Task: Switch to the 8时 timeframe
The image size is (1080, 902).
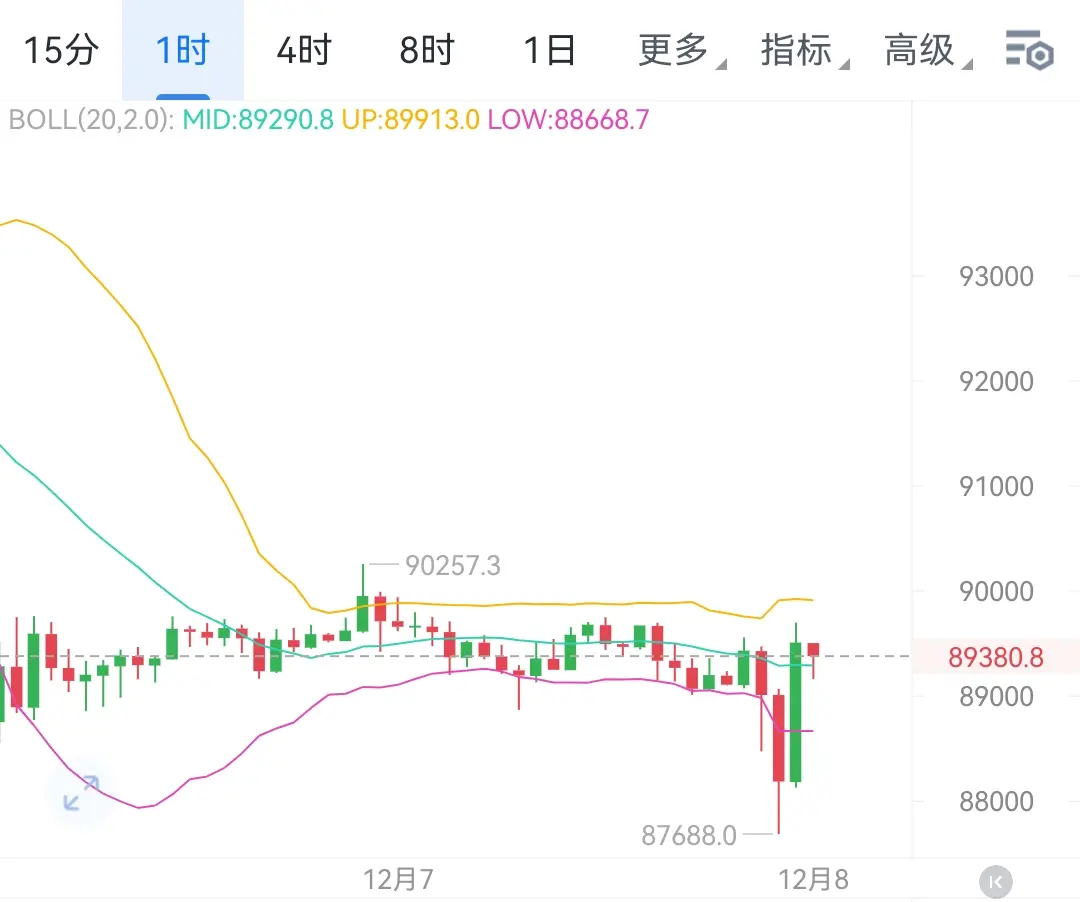Action: (x=427, y=50)
